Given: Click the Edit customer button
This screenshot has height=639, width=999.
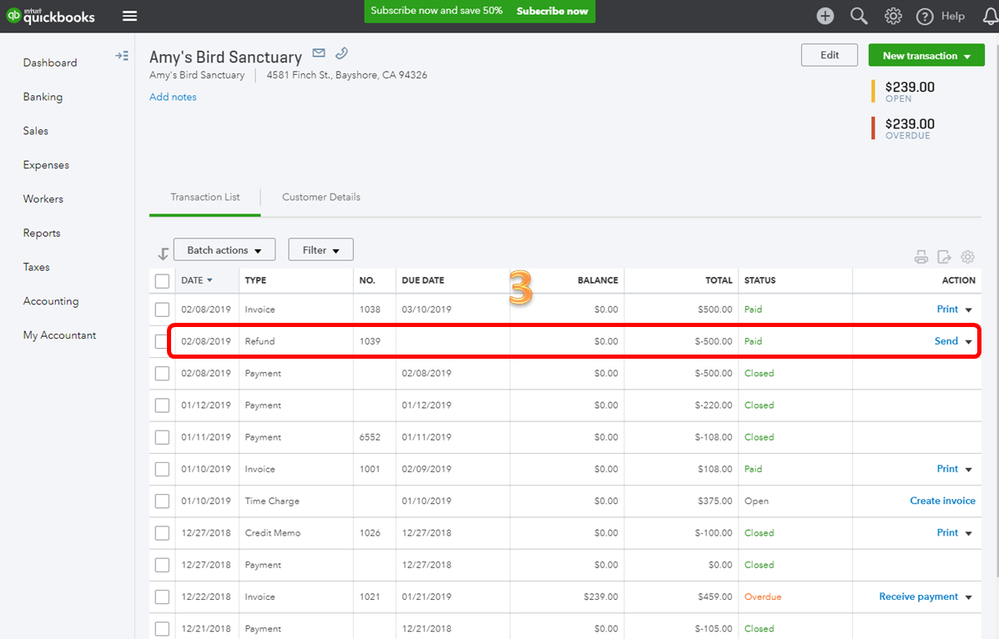Looking at the screenshot, I should tap(829, 55).
